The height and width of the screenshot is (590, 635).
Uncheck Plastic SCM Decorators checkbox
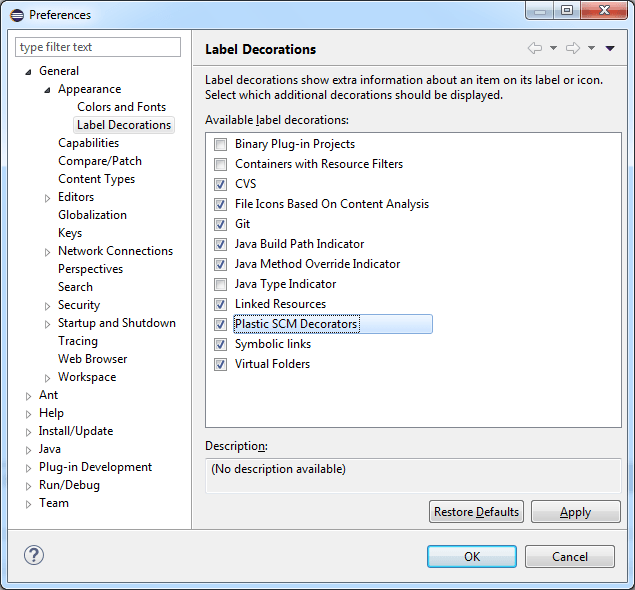(x=220, y=324)
